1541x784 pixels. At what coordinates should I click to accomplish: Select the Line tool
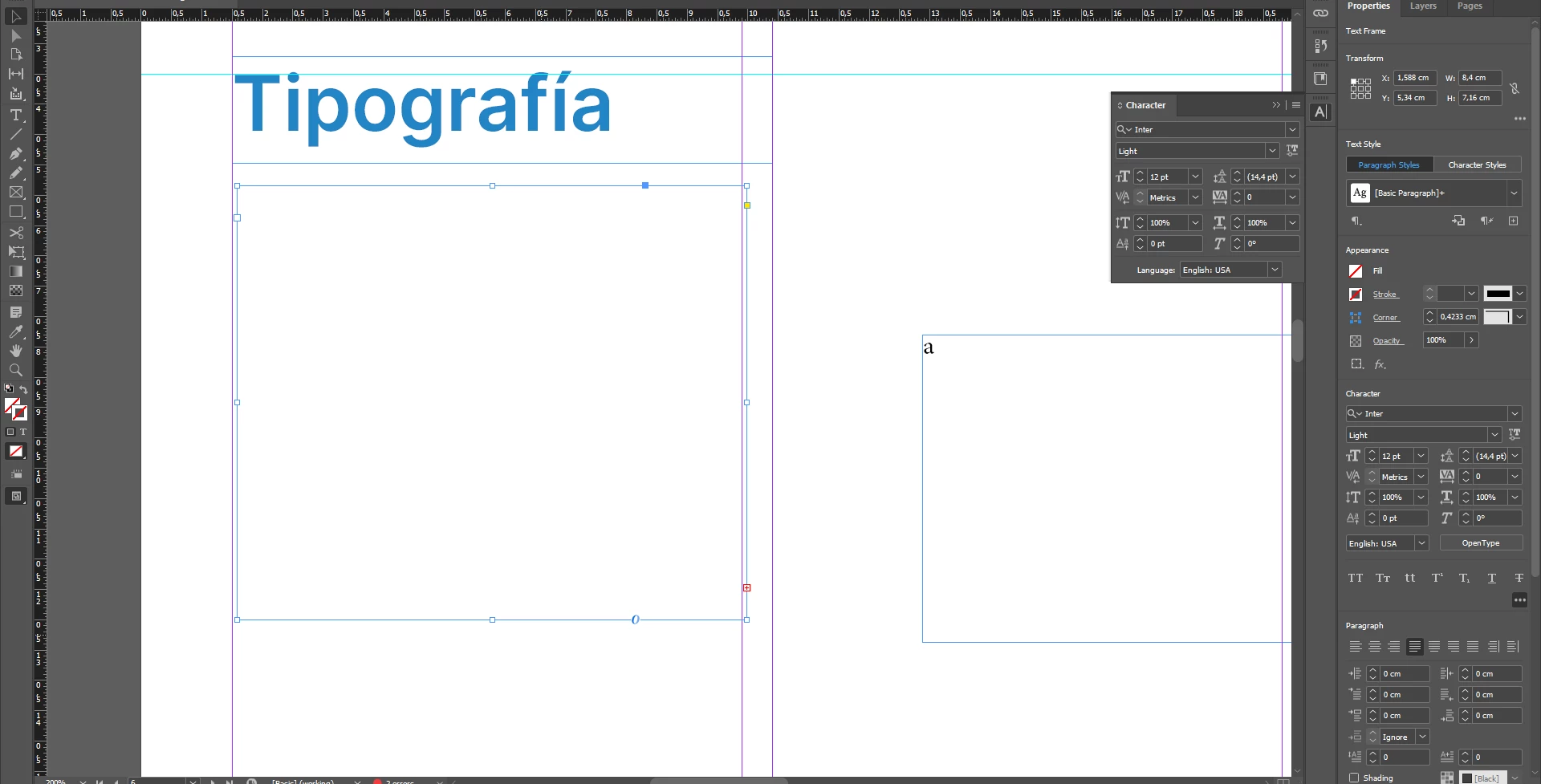[15, 134]
